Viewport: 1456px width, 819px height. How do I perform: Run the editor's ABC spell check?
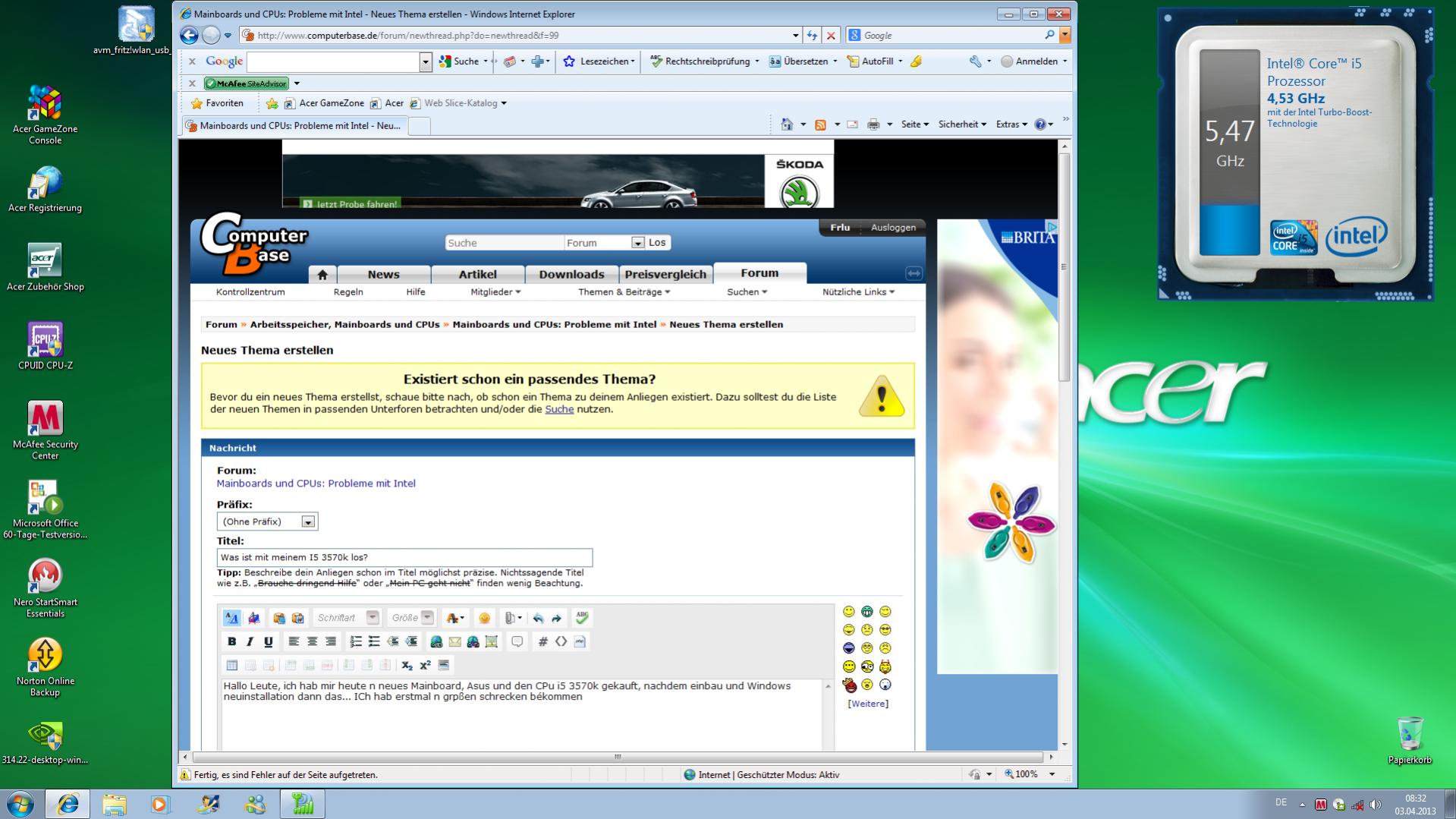pos(582,618)
